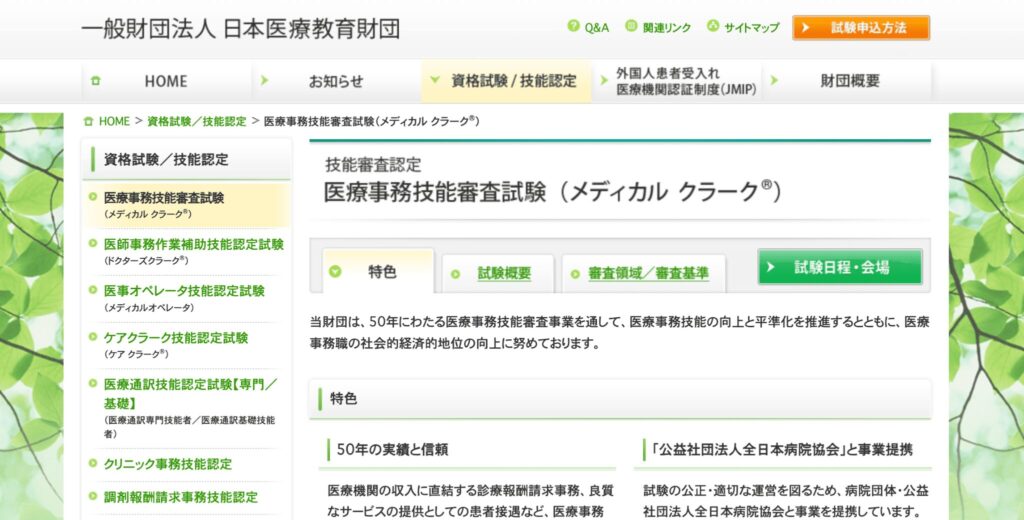
Task: Click the small house icon in breadcrumb
Action: tap(89, 122)
